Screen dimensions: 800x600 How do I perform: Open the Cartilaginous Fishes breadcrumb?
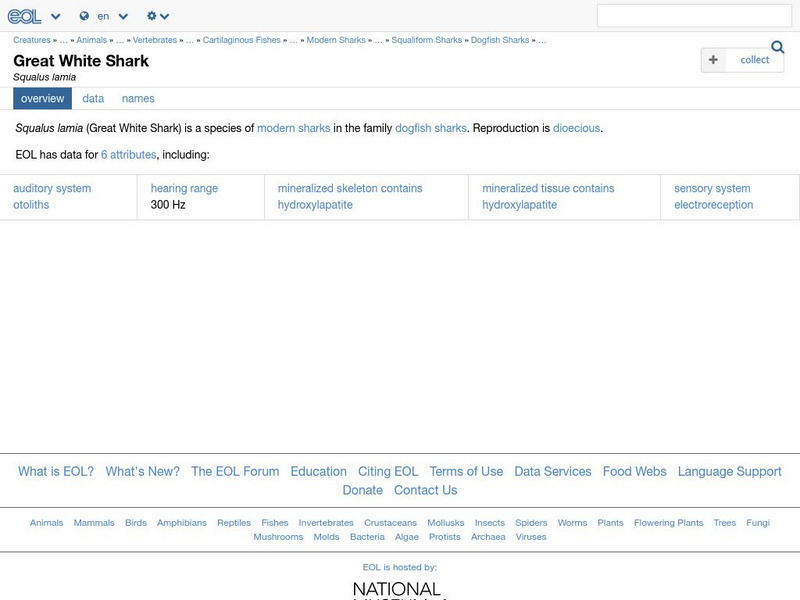point(241,40)
